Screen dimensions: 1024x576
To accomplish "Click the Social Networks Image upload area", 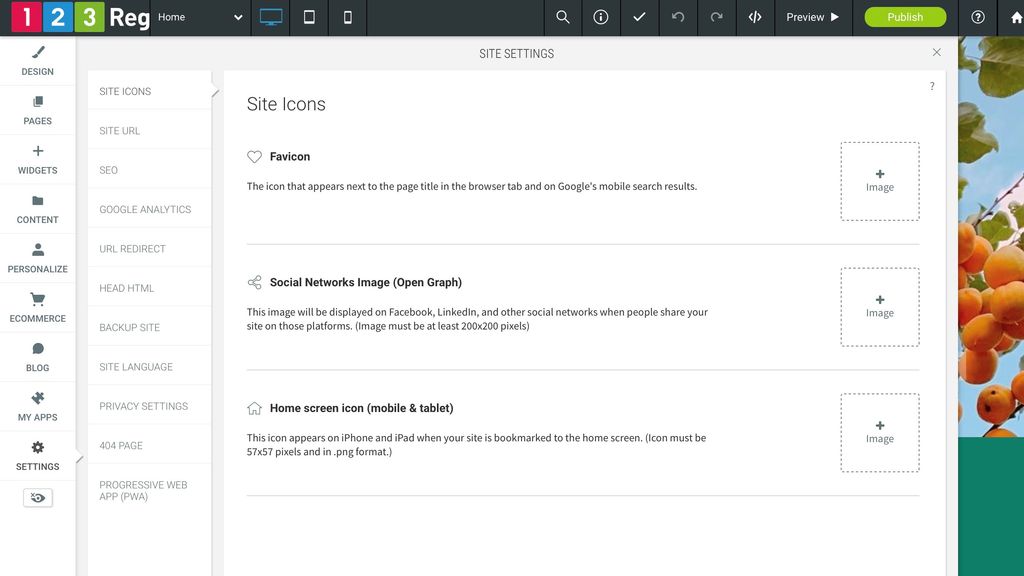I will [879, 307].
